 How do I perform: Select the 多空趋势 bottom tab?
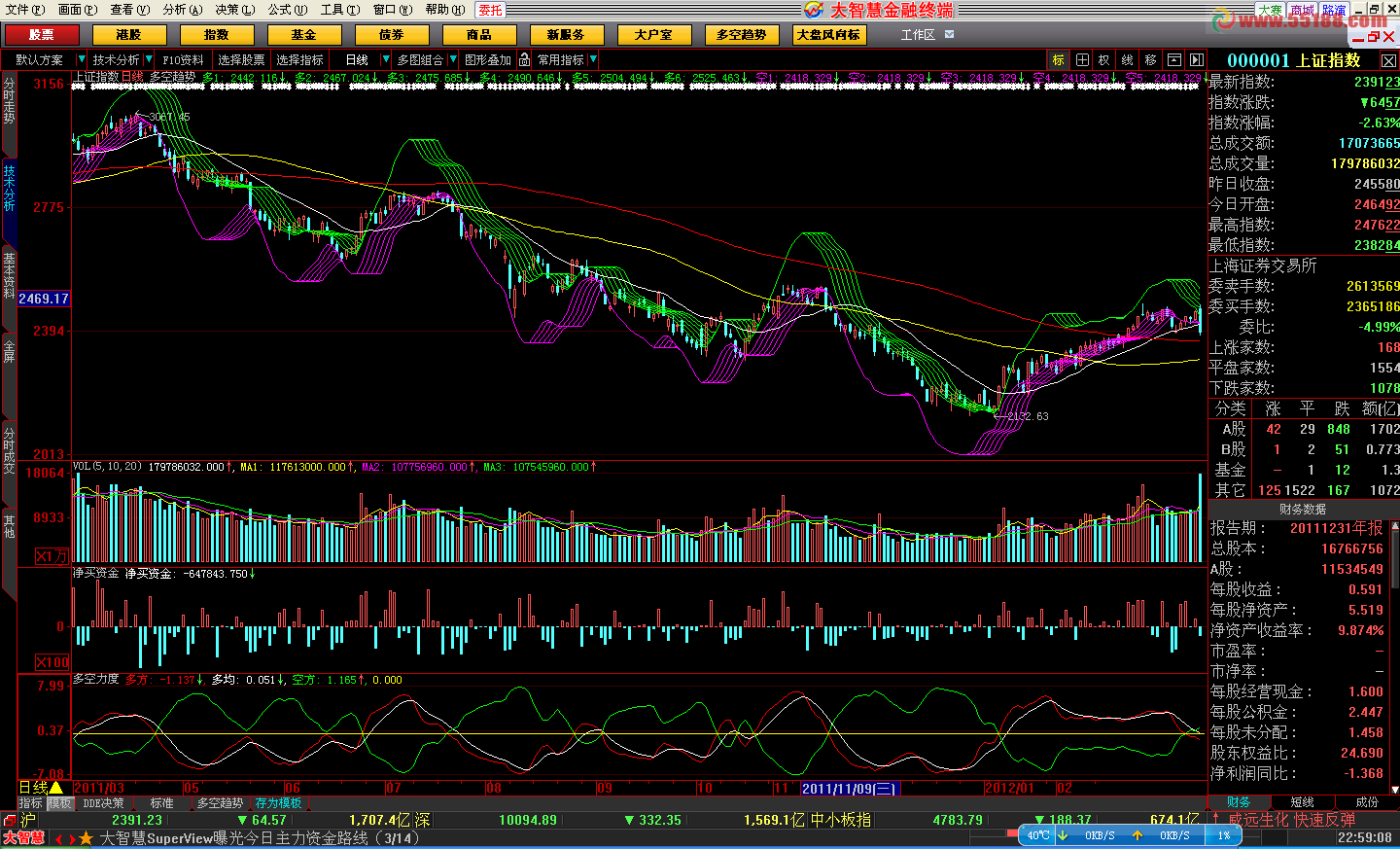[x=221, y=803]
